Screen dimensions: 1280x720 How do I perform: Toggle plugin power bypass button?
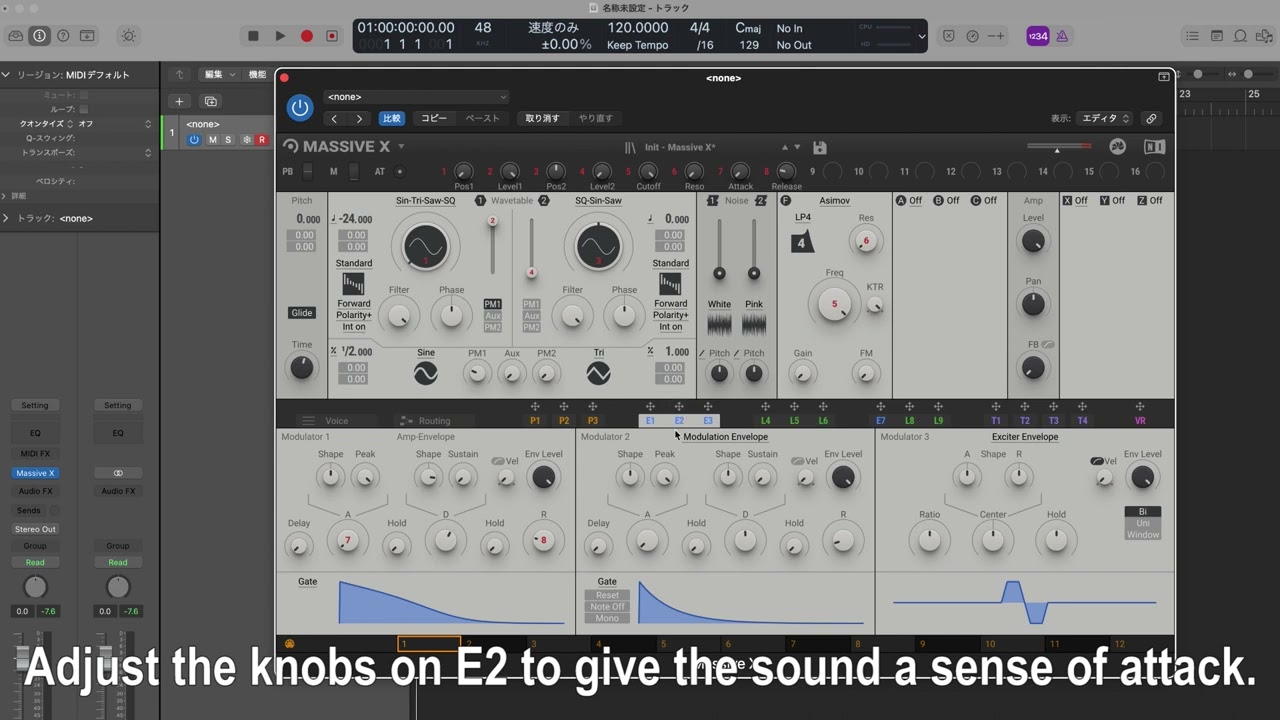300,108
